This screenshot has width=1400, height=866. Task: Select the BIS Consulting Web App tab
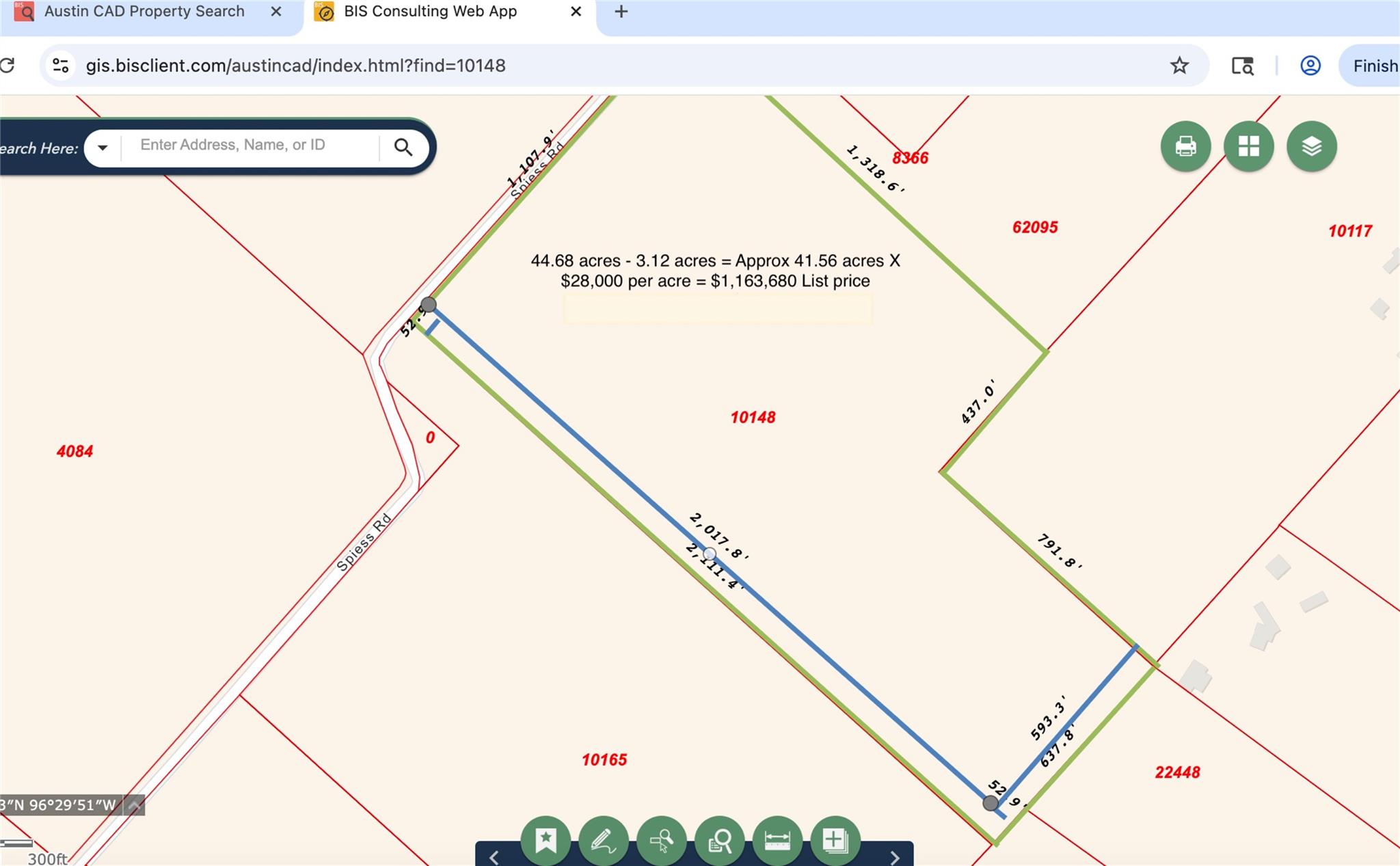(x=430, y=12)
